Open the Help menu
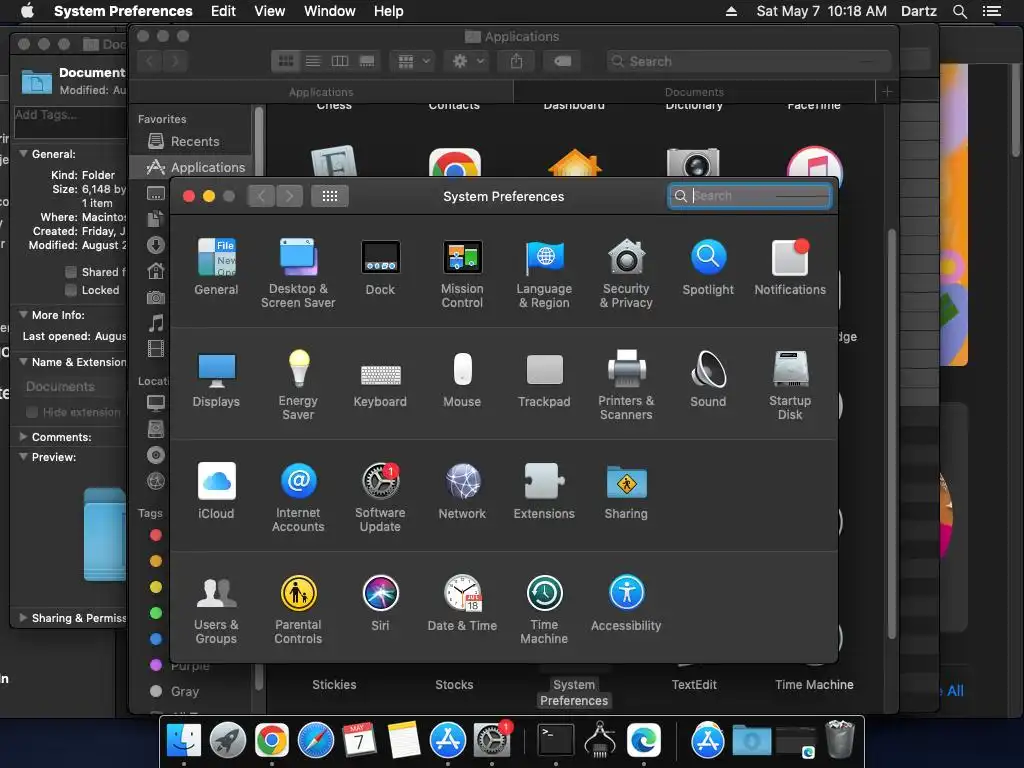 (389, 11)
